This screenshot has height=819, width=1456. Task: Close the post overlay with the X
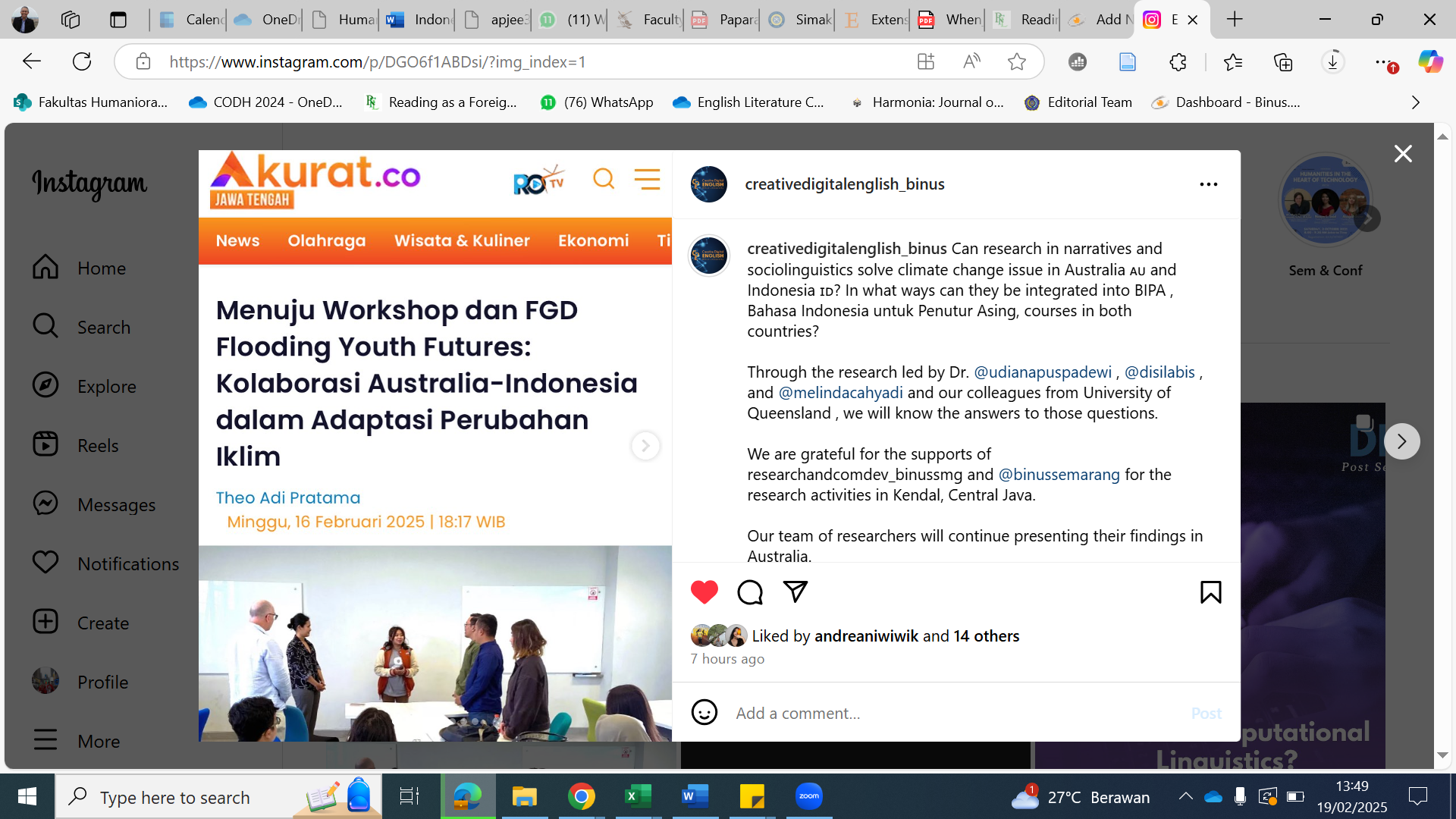[x=1402, y=154]
